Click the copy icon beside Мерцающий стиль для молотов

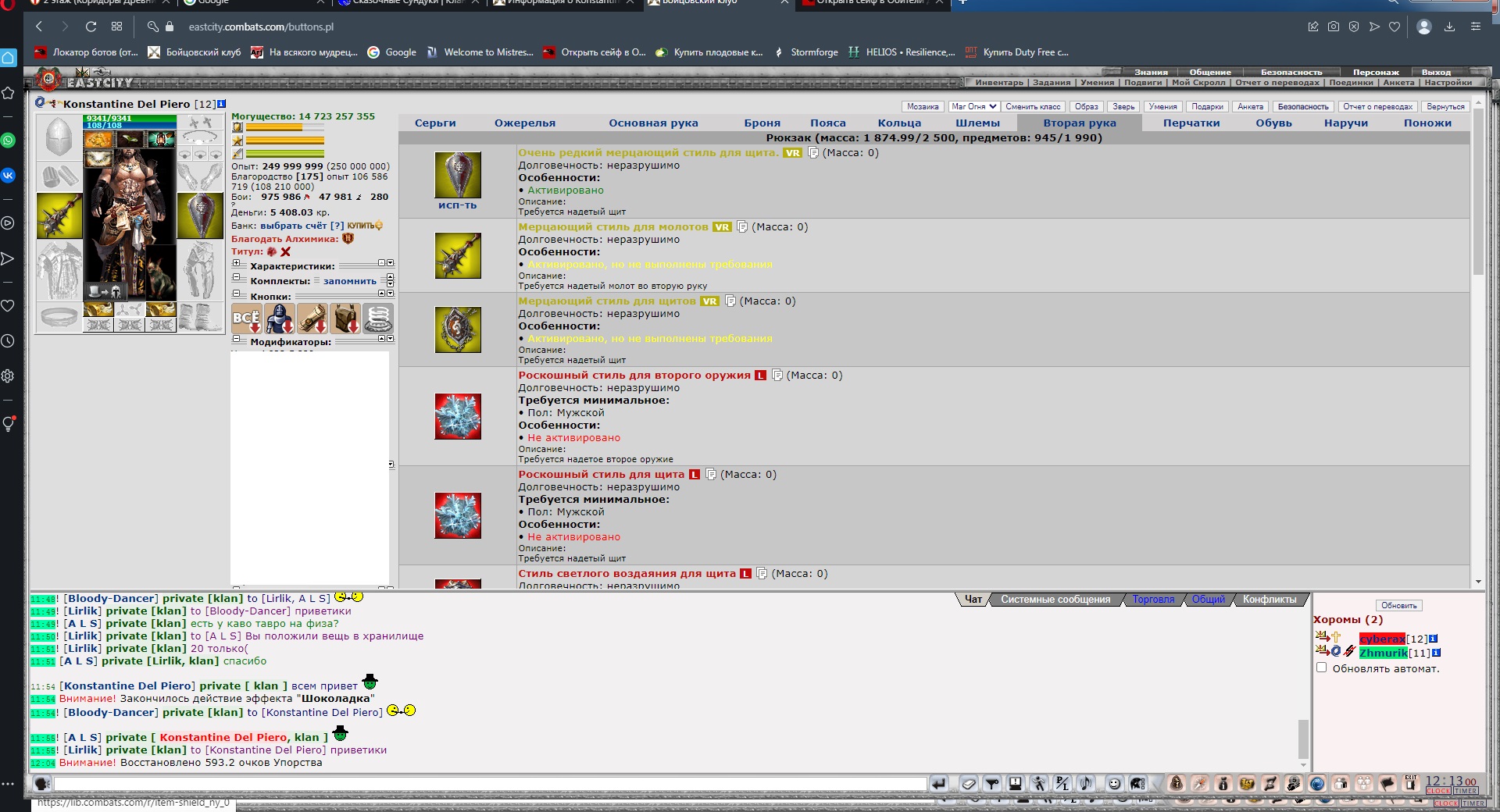pyautogui.click(x=742, y=227)
